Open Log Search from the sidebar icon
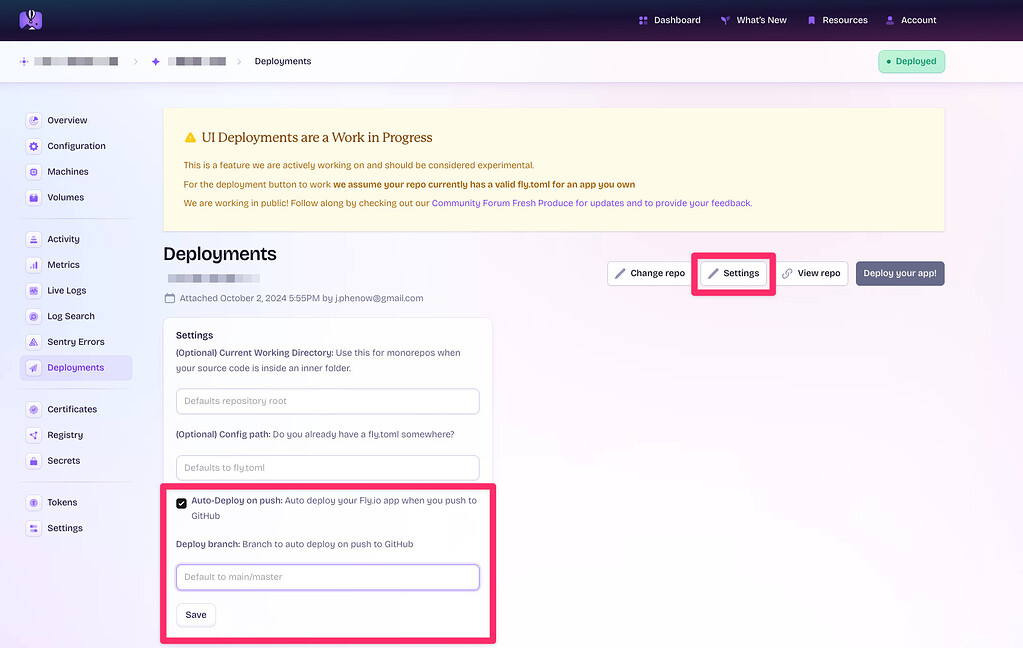The width and height of the screenshot is (1023, 648). [x=33, y=315]
